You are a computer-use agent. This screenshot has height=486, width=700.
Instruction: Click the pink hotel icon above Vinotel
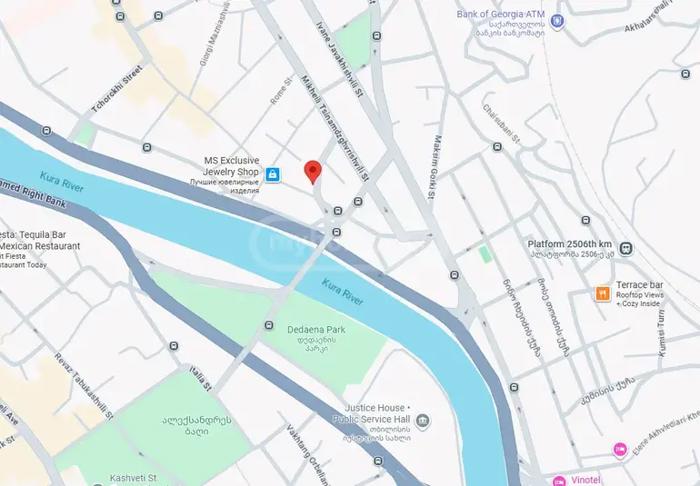pyautogui.click(x=620, y=449)
